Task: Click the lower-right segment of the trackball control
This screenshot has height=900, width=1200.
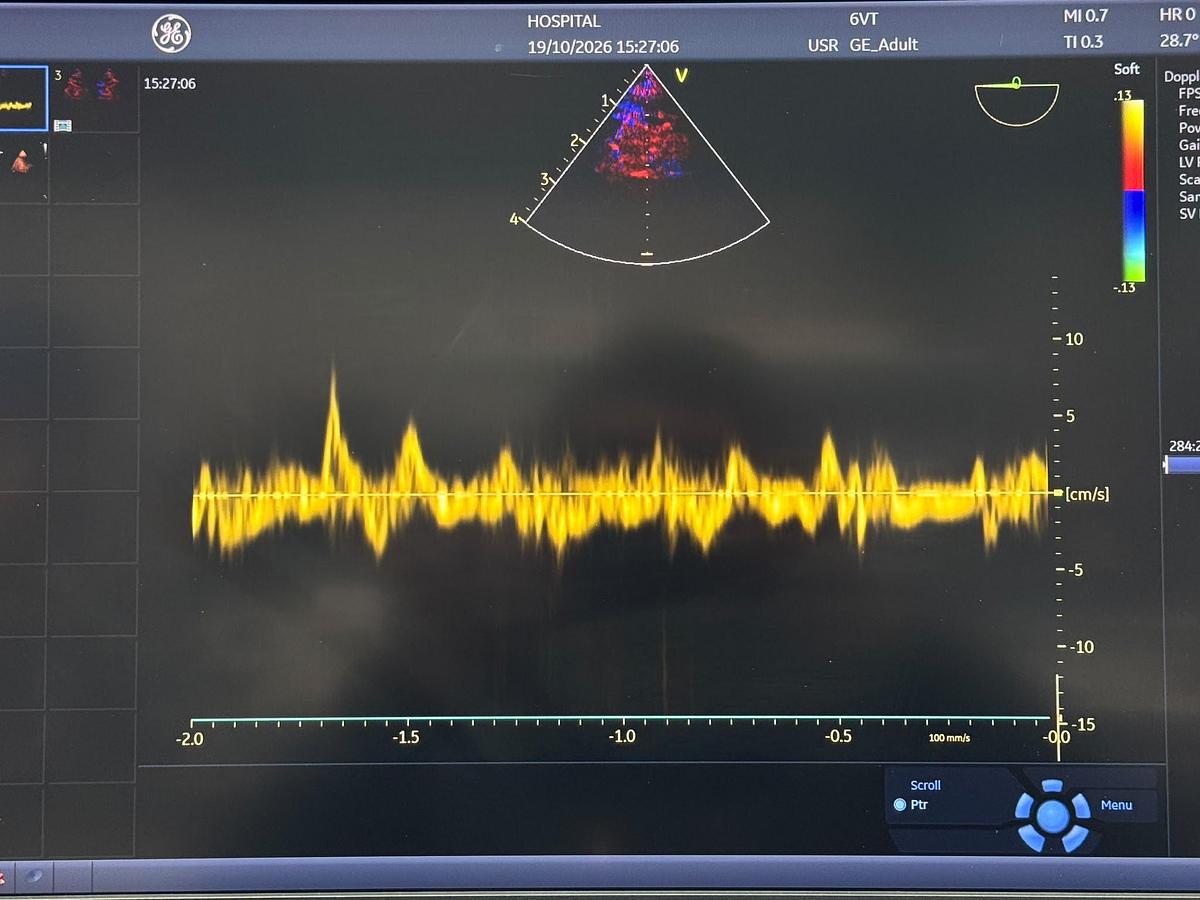Action: pos(1076,838)
